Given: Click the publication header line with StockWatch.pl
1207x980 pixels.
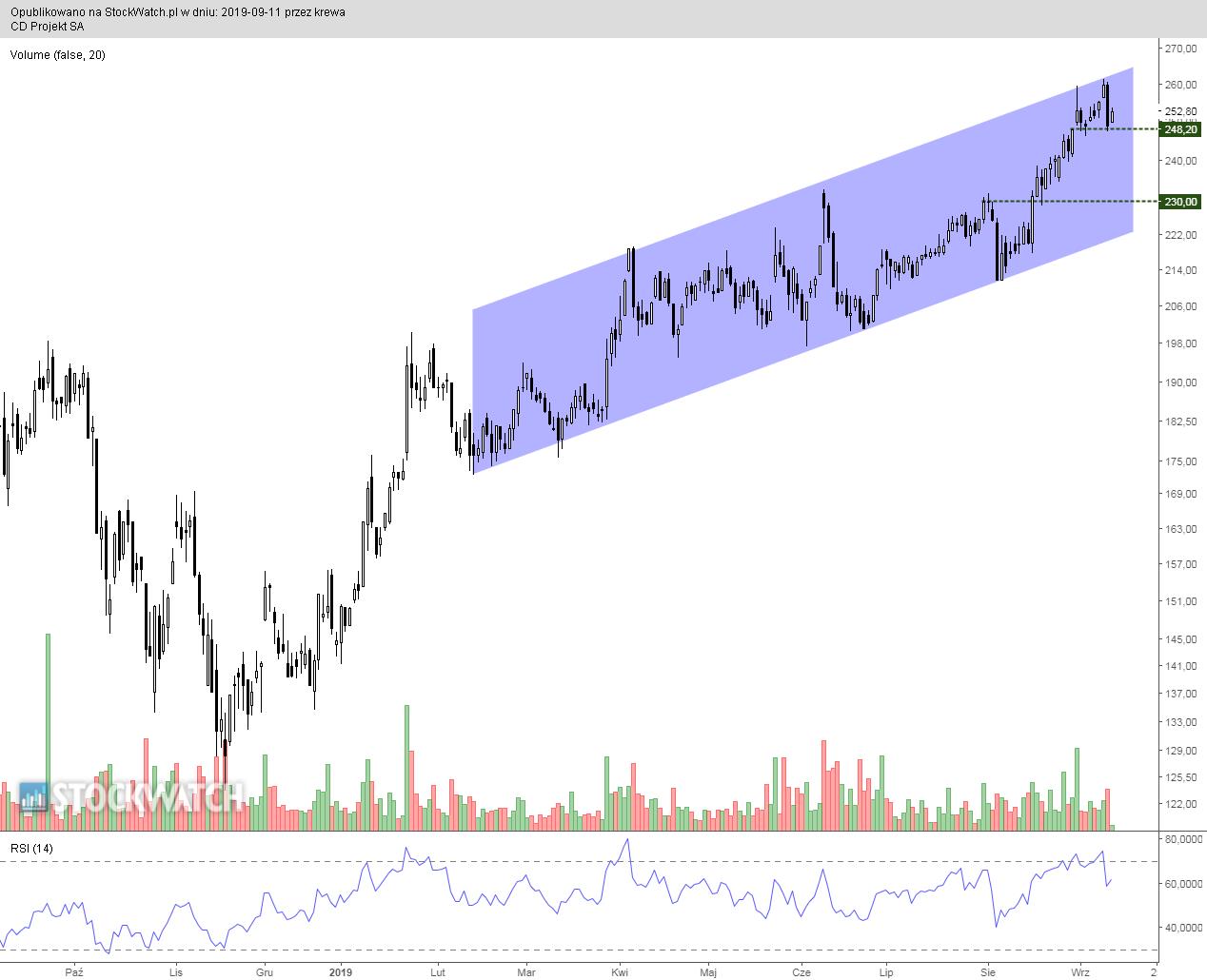Looking at the screenshot, I should point(178,12).
